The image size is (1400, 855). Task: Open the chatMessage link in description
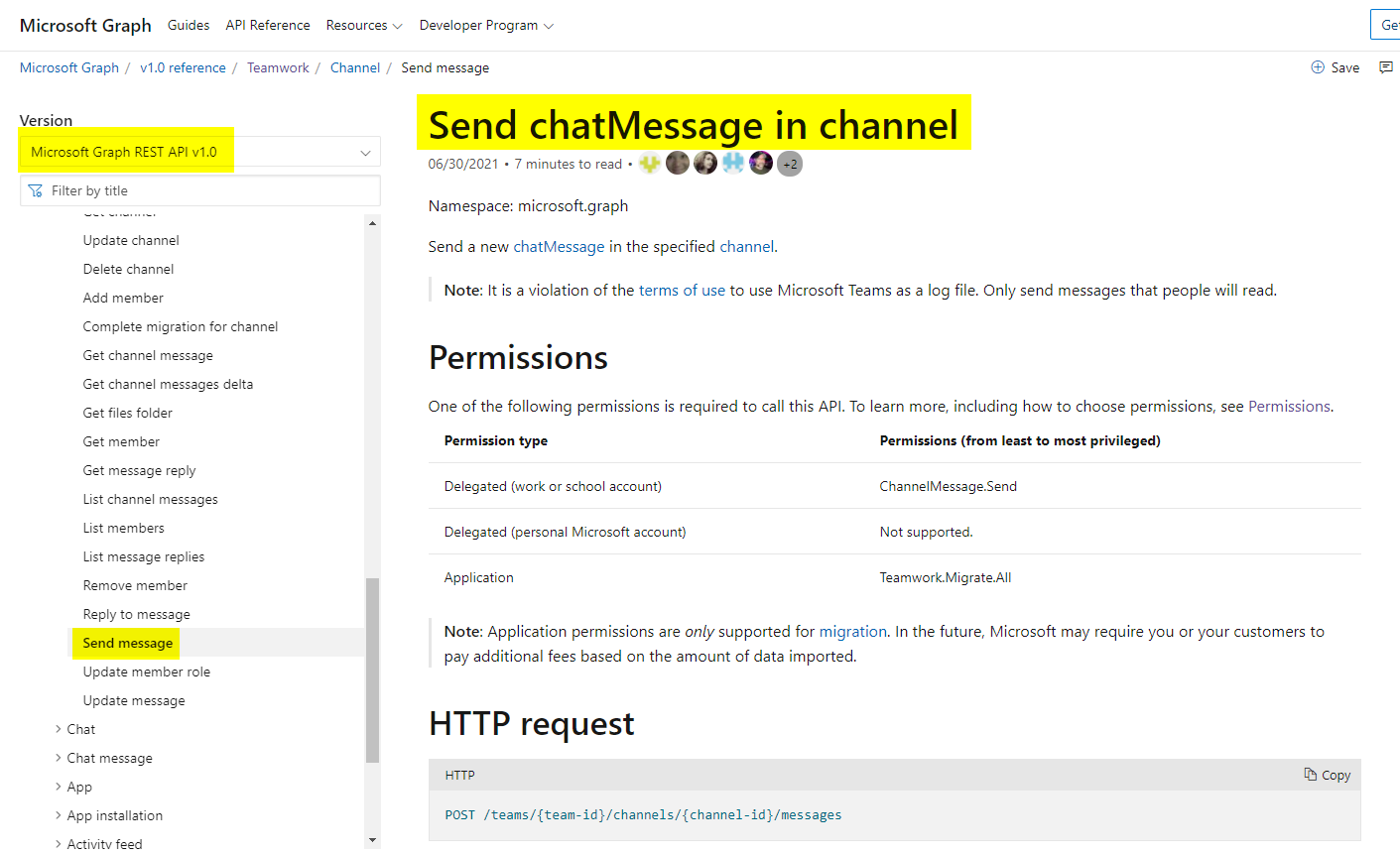pyautogui.click(x=559, y=246)
